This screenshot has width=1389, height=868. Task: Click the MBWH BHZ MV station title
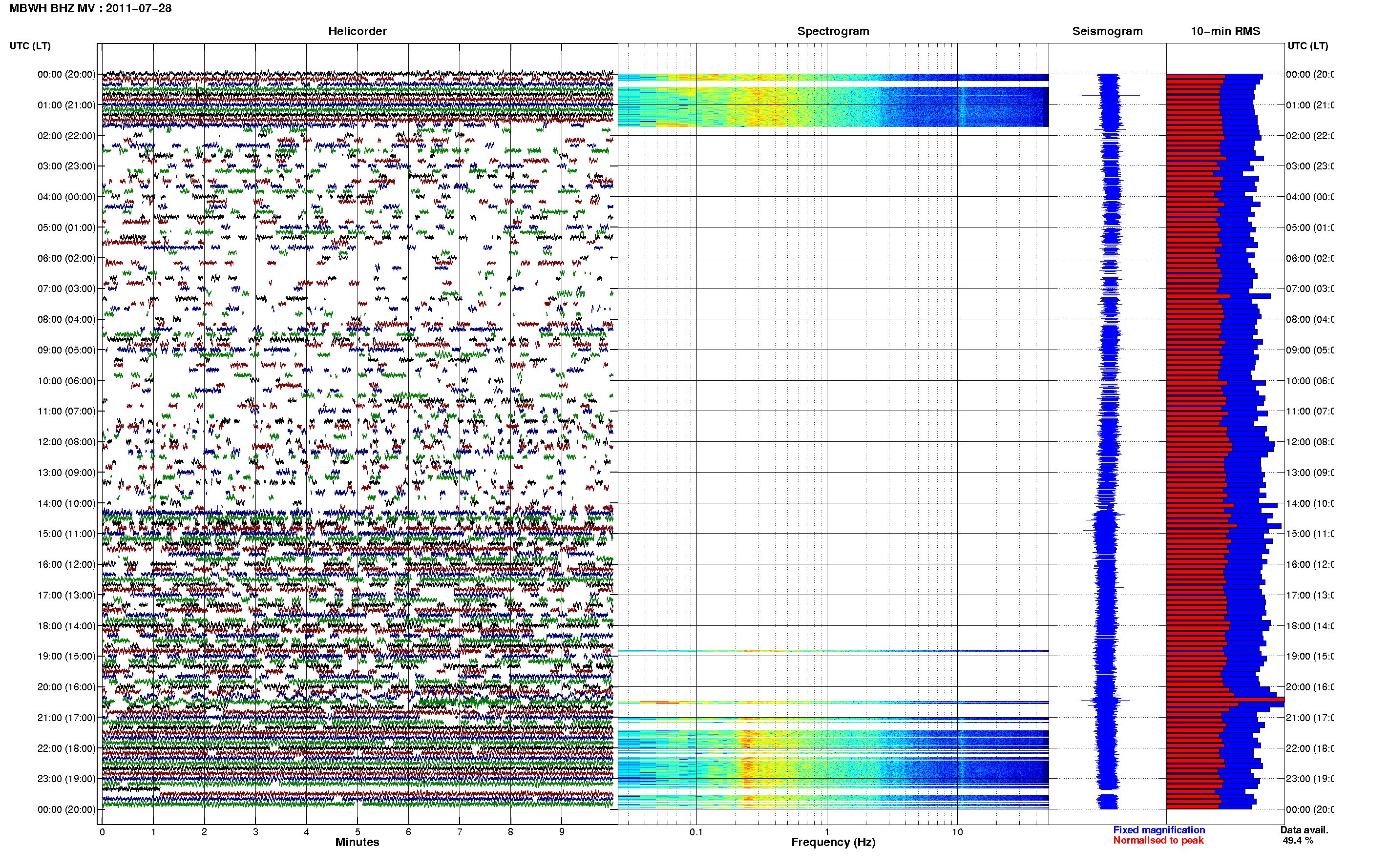(90, 9)
